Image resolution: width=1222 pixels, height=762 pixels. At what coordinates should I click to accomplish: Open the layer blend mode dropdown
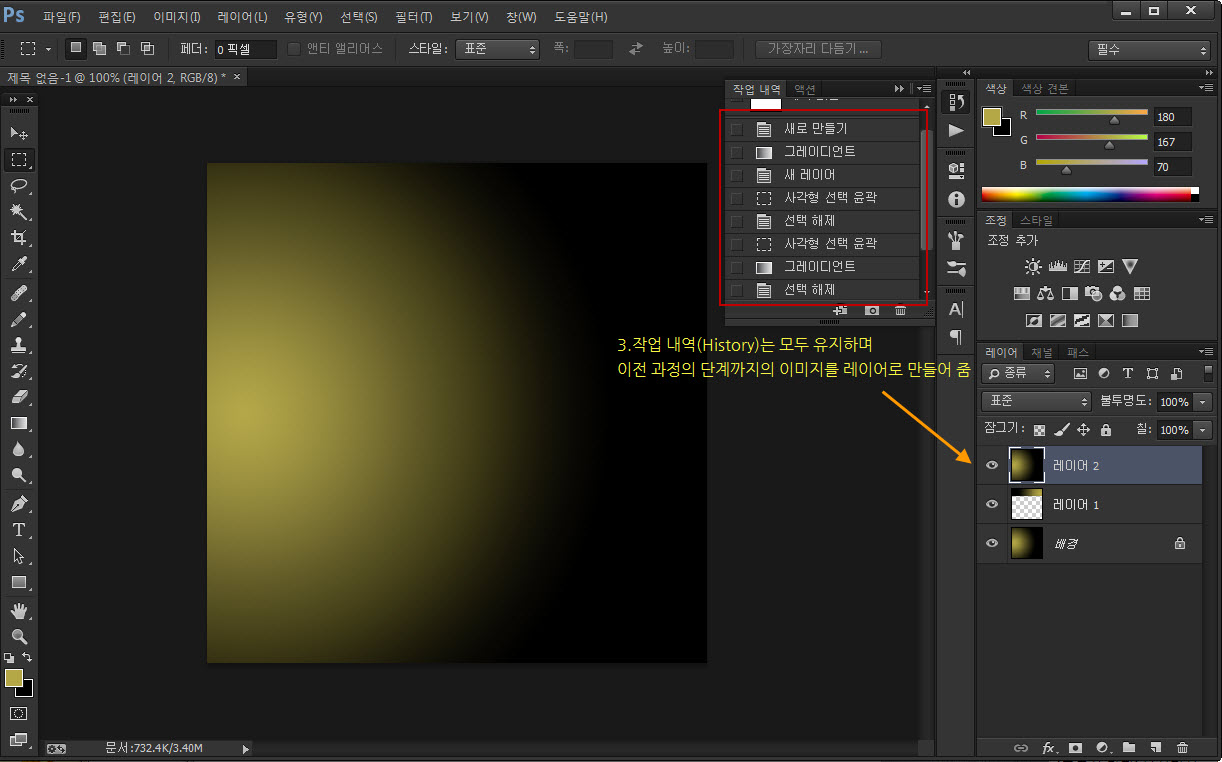pyautogui.click(x=1036, y=401)
